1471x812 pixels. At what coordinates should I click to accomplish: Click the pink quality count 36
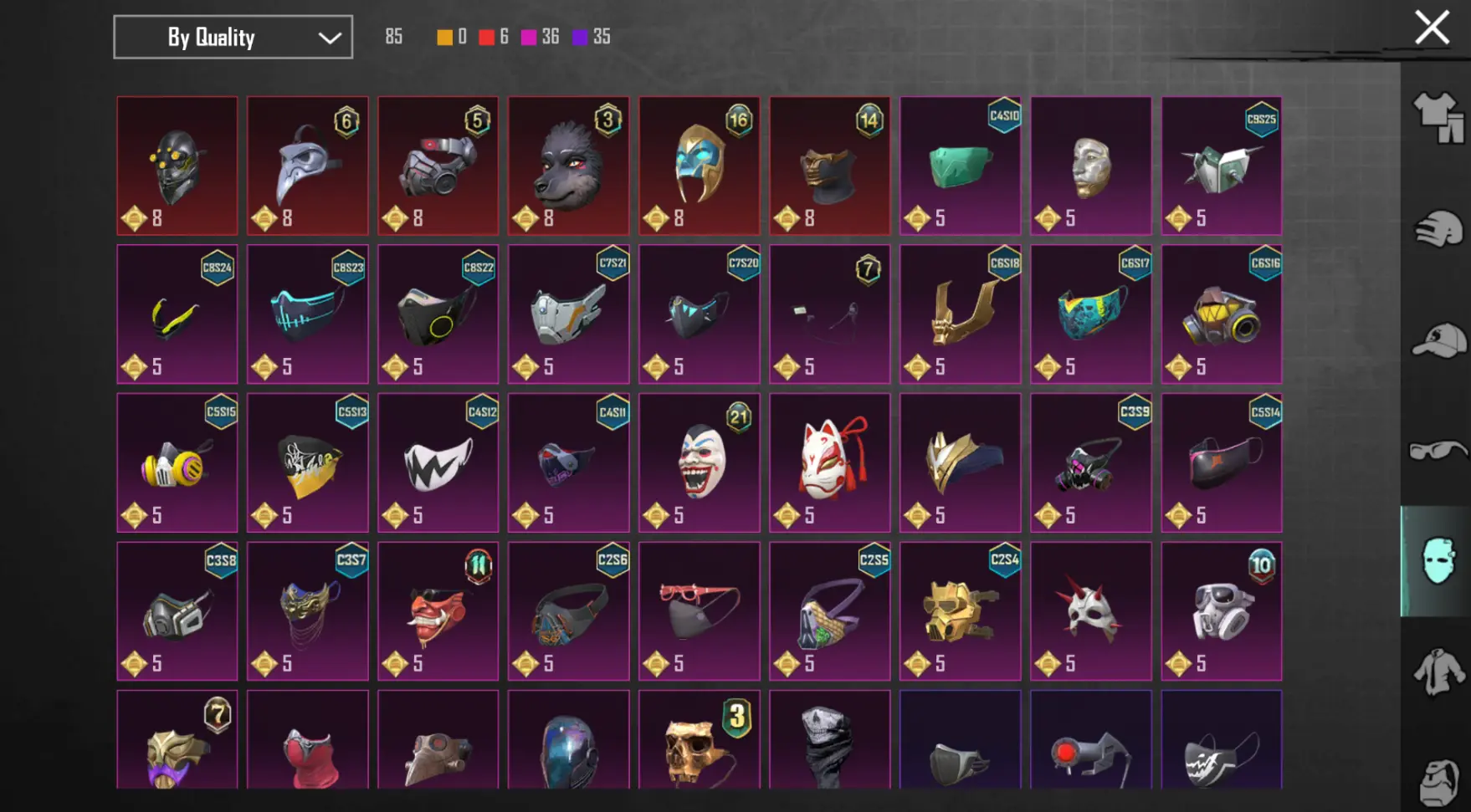pos(550,37)
